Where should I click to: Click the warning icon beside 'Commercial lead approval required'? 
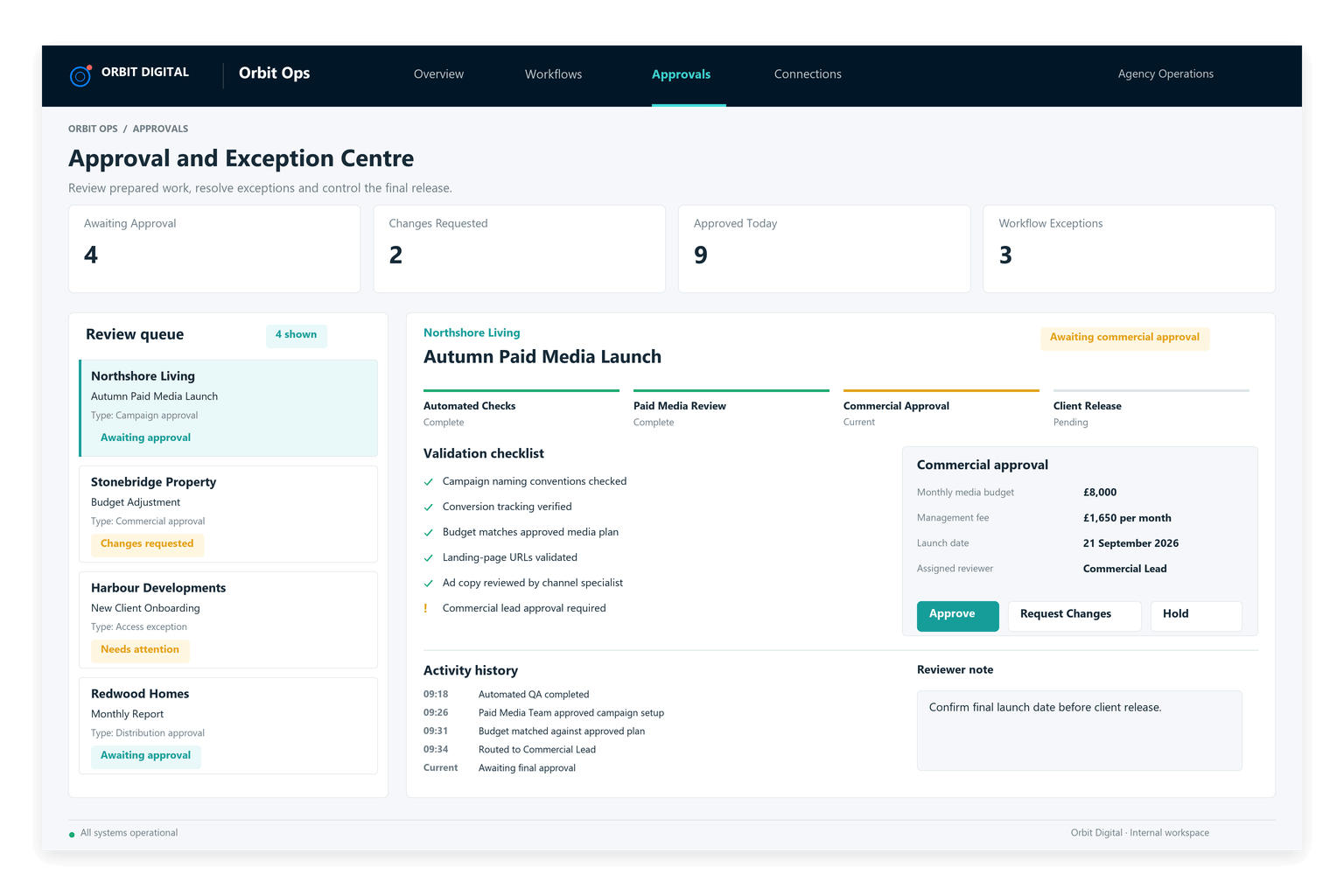[426, 608]
